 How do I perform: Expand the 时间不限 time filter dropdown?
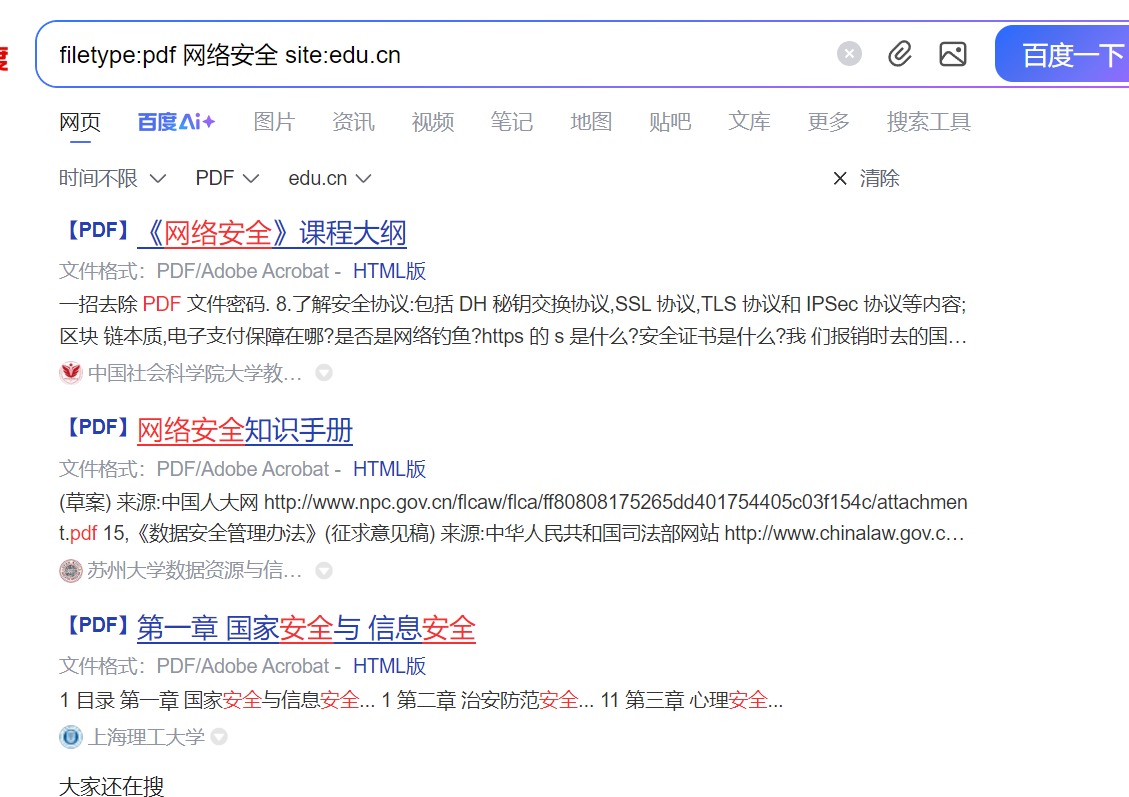(x=112, y=178)
